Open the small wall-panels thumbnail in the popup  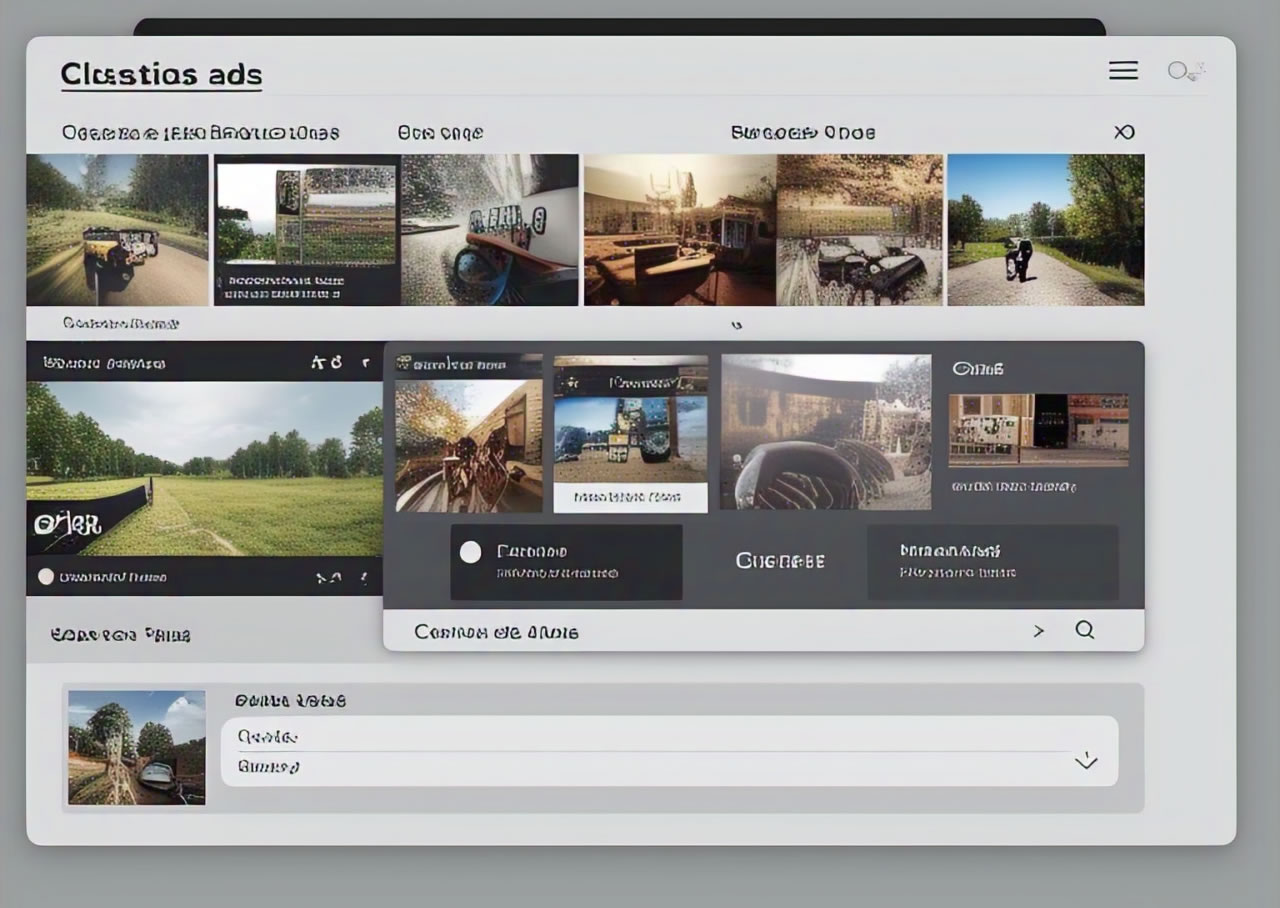[x=1038, y=430]
